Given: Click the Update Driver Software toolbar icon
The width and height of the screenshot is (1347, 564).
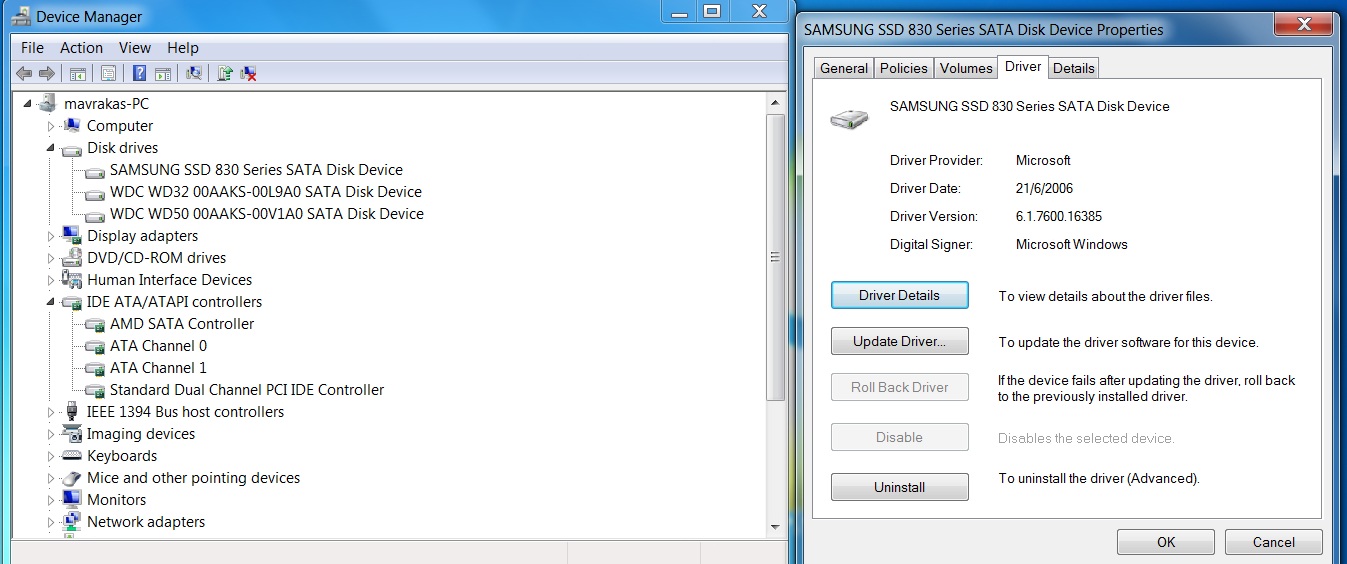Looking at the screenshot, I should 225,73.
